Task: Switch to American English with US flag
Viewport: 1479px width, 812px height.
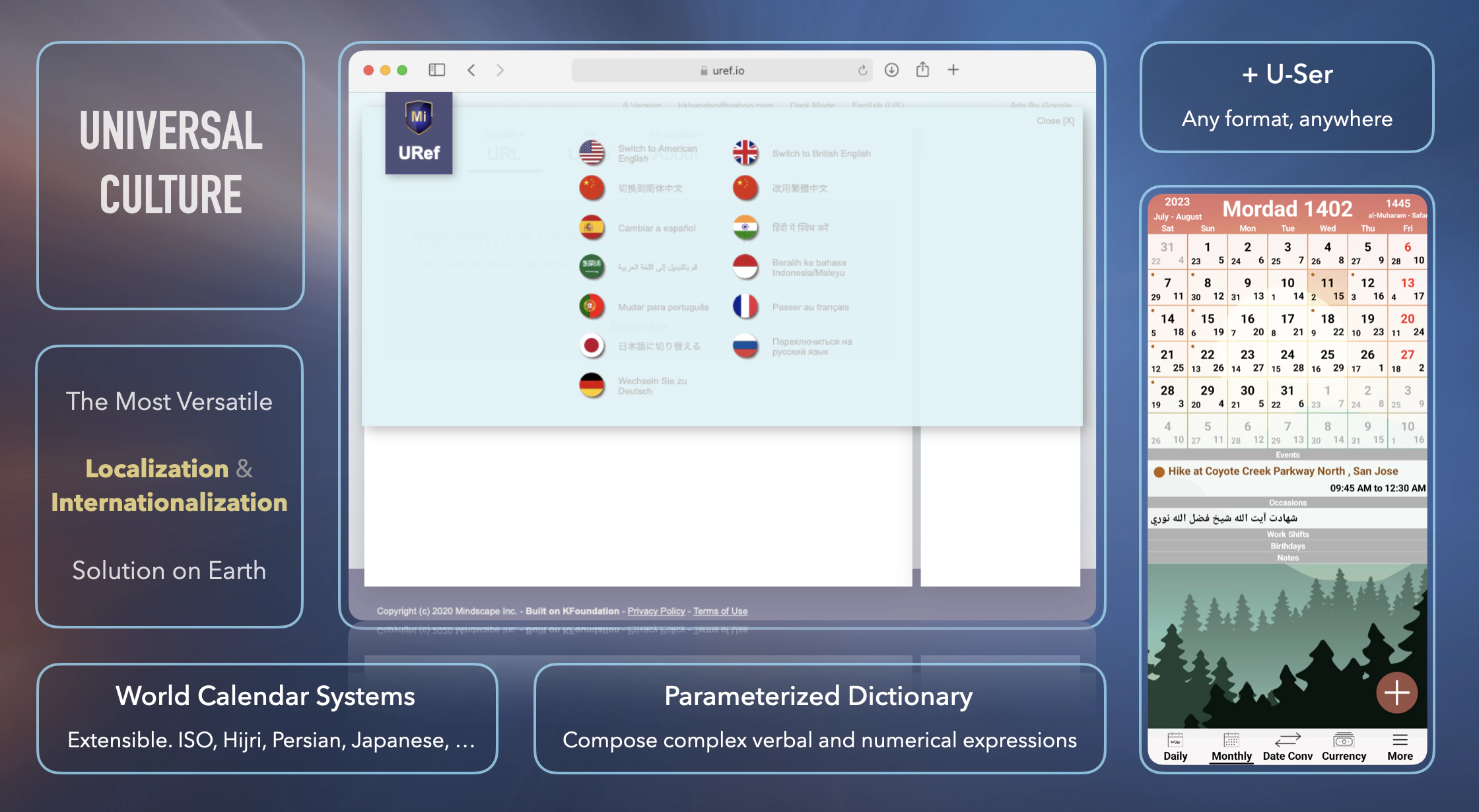Action: pos(592,153)
